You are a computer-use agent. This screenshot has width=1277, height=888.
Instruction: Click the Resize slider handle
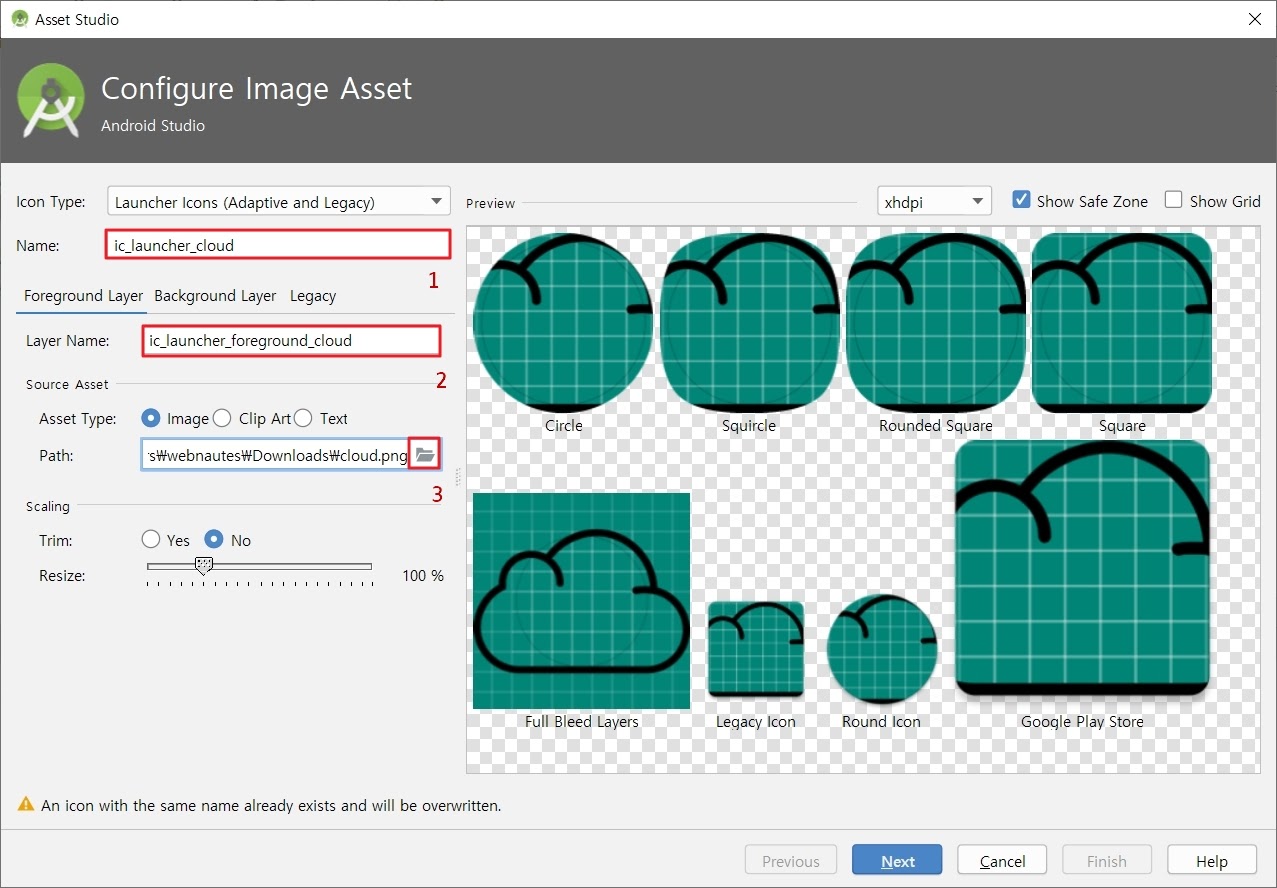click(x=204, y=566)
